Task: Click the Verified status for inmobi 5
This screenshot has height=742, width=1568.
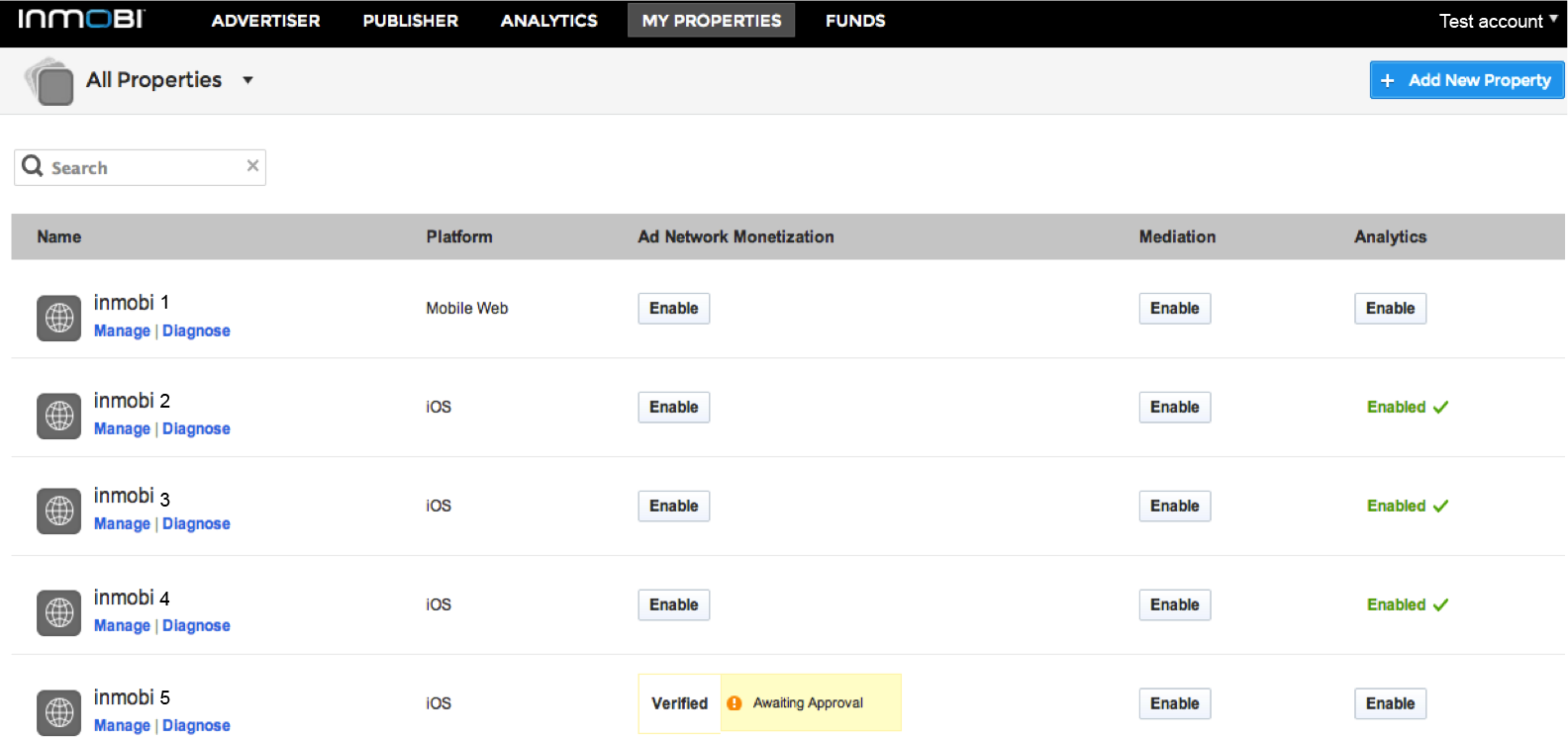Action: pyautogui.click(x=679, y=703)
